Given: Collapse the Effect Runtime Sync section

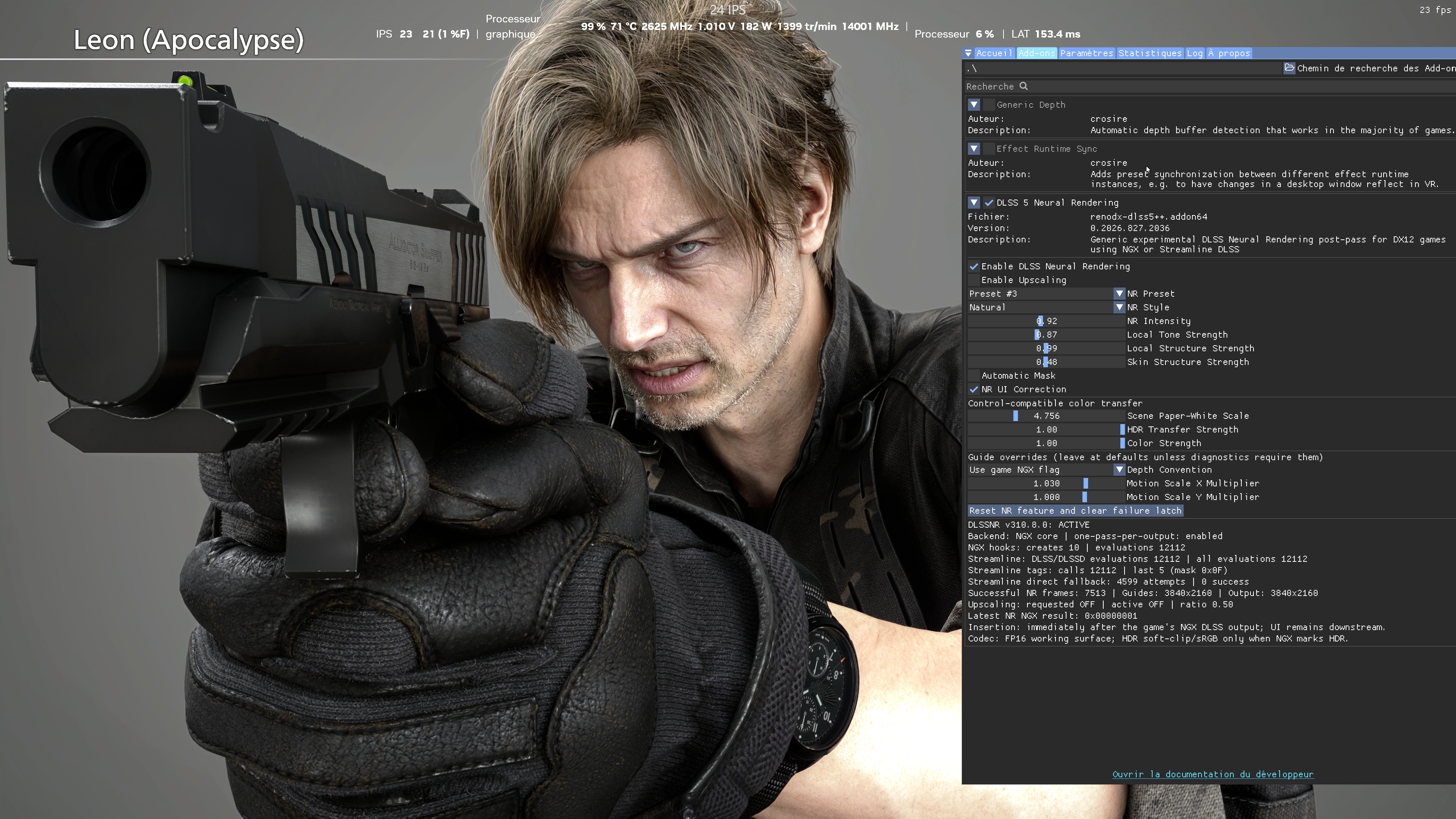Looking at the screenshot, I should click(x=973, y=149).
